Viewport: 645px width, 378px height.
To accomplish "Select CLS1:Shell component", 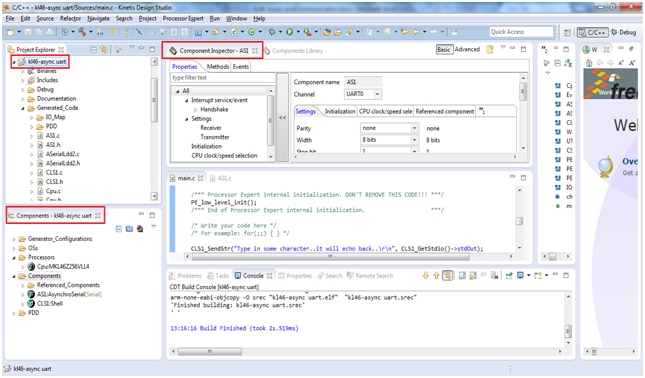I will pos(50,304).
